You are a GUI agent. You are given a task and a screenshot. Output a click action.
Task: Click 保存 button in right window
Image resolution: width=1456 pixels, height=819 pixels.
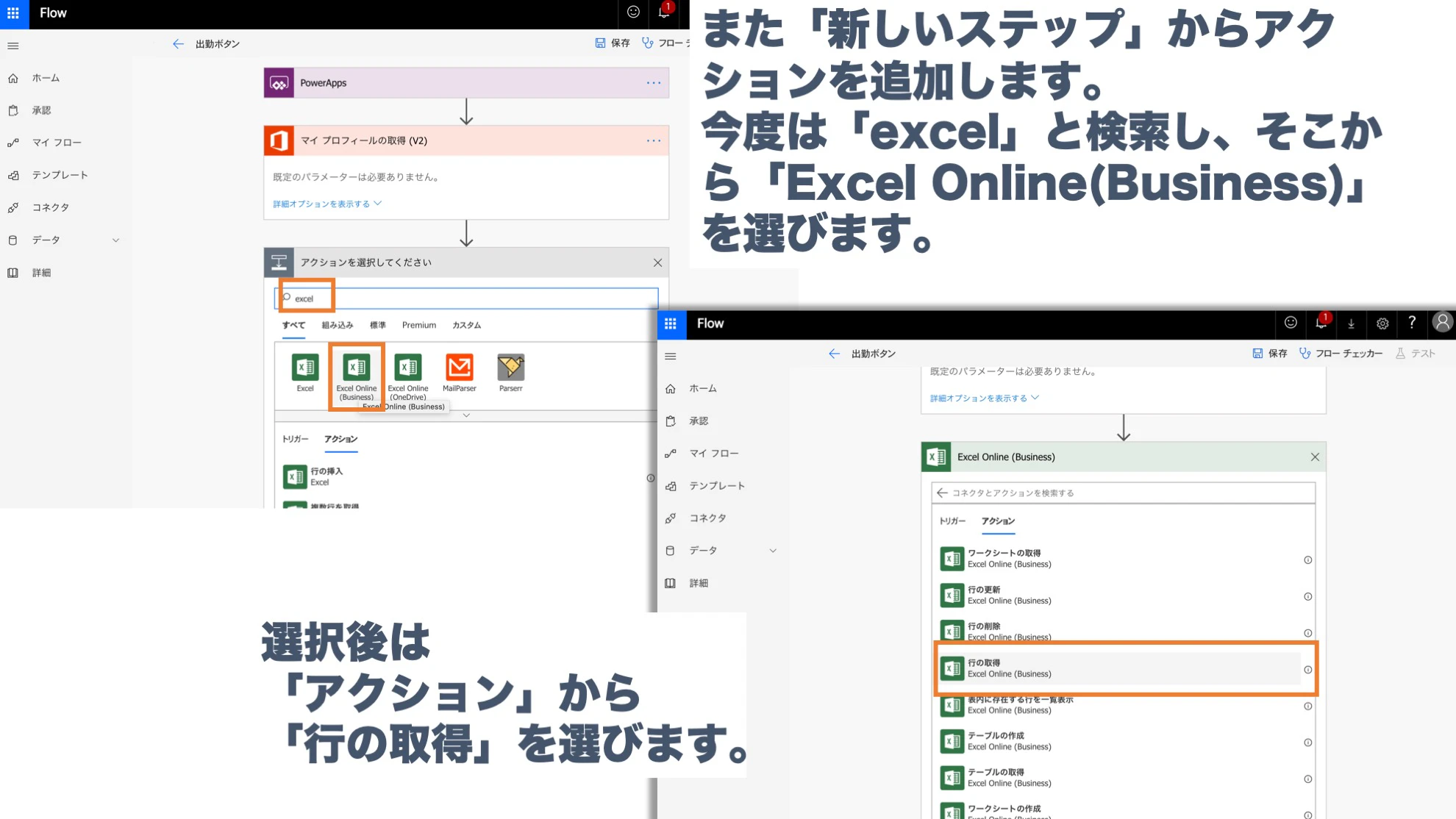coord(1270,354)
